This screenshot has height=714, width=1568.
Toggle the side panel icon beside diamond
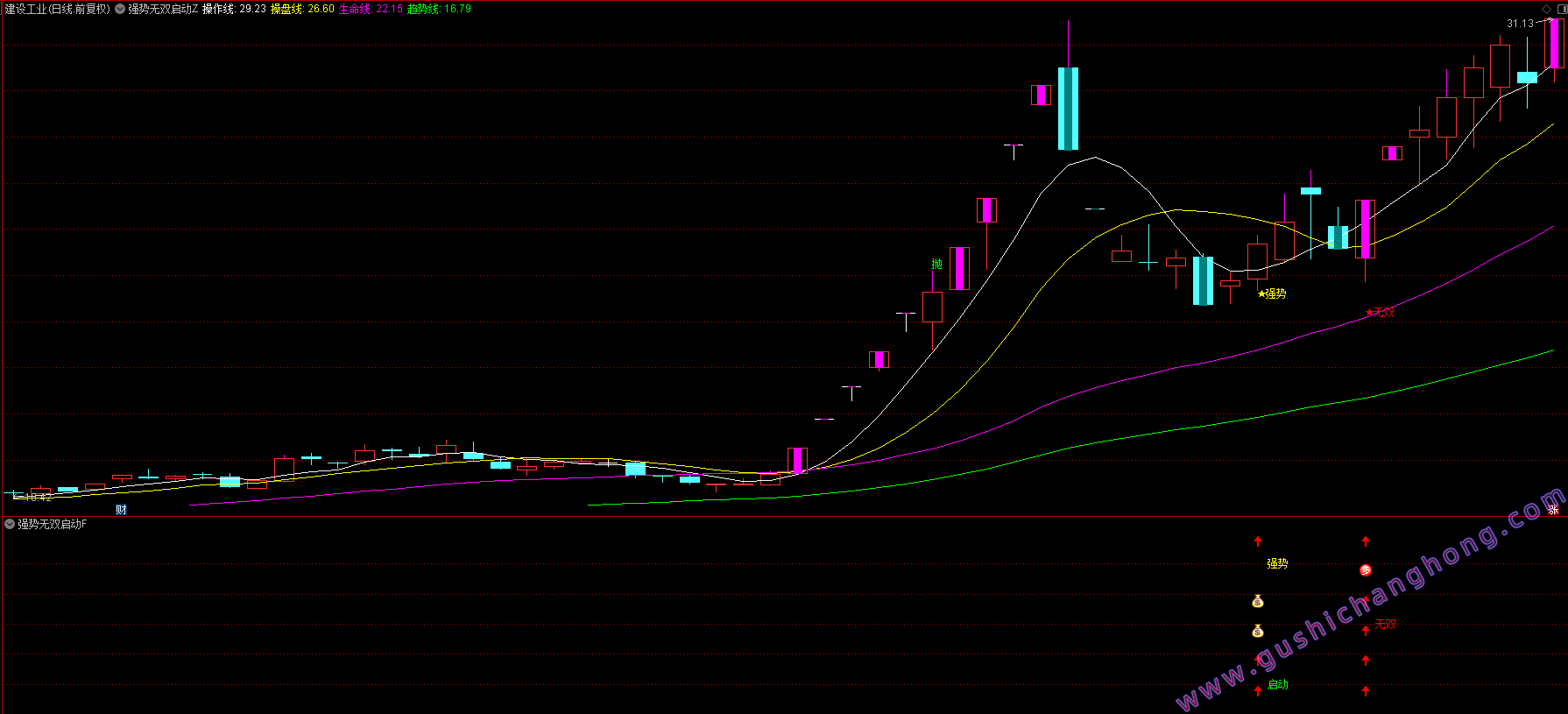[1562, 9]
